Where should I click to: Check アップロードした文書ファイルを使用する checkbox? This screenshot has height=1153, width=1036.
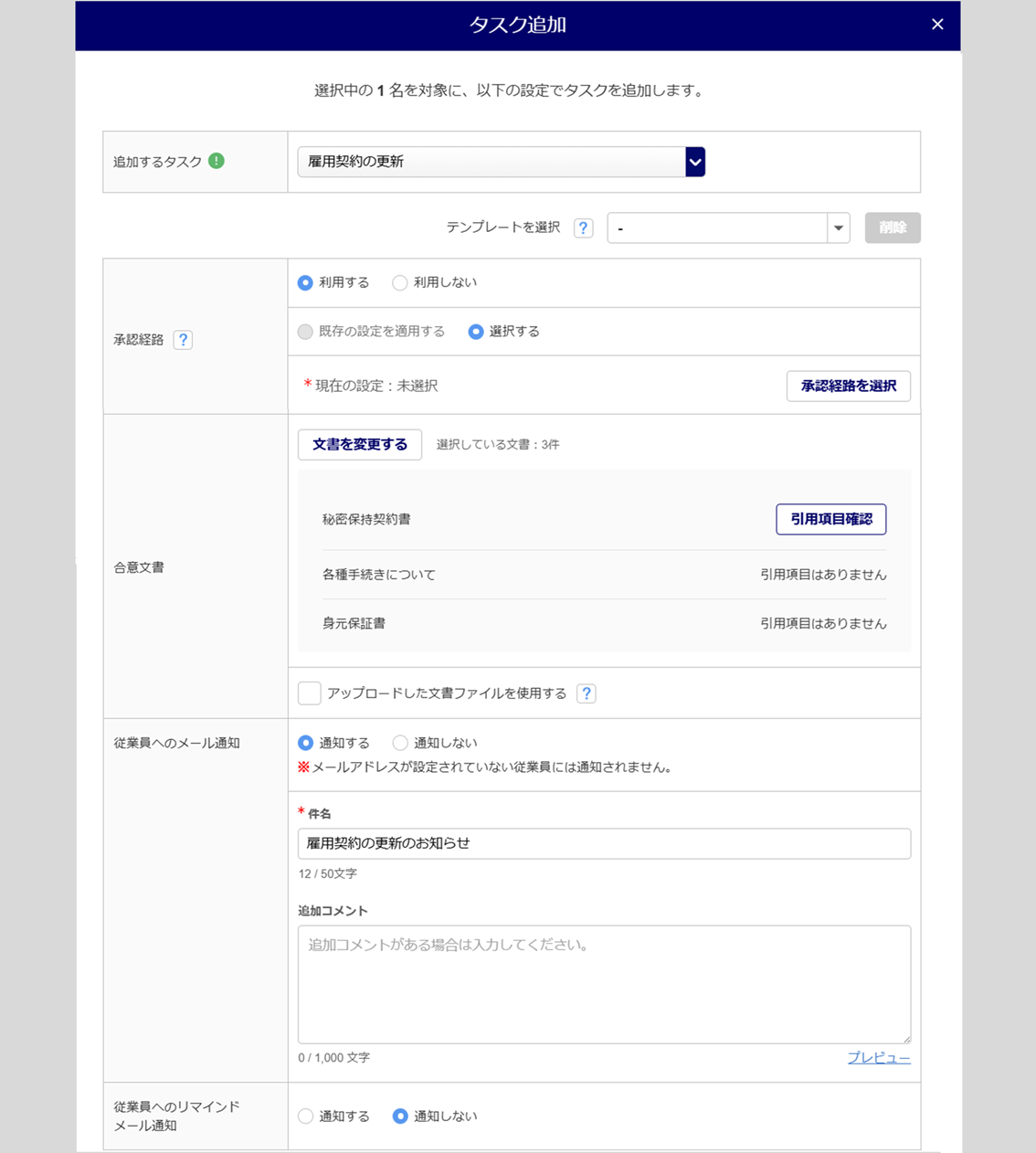pyautogui.click(x=310, y=693)
